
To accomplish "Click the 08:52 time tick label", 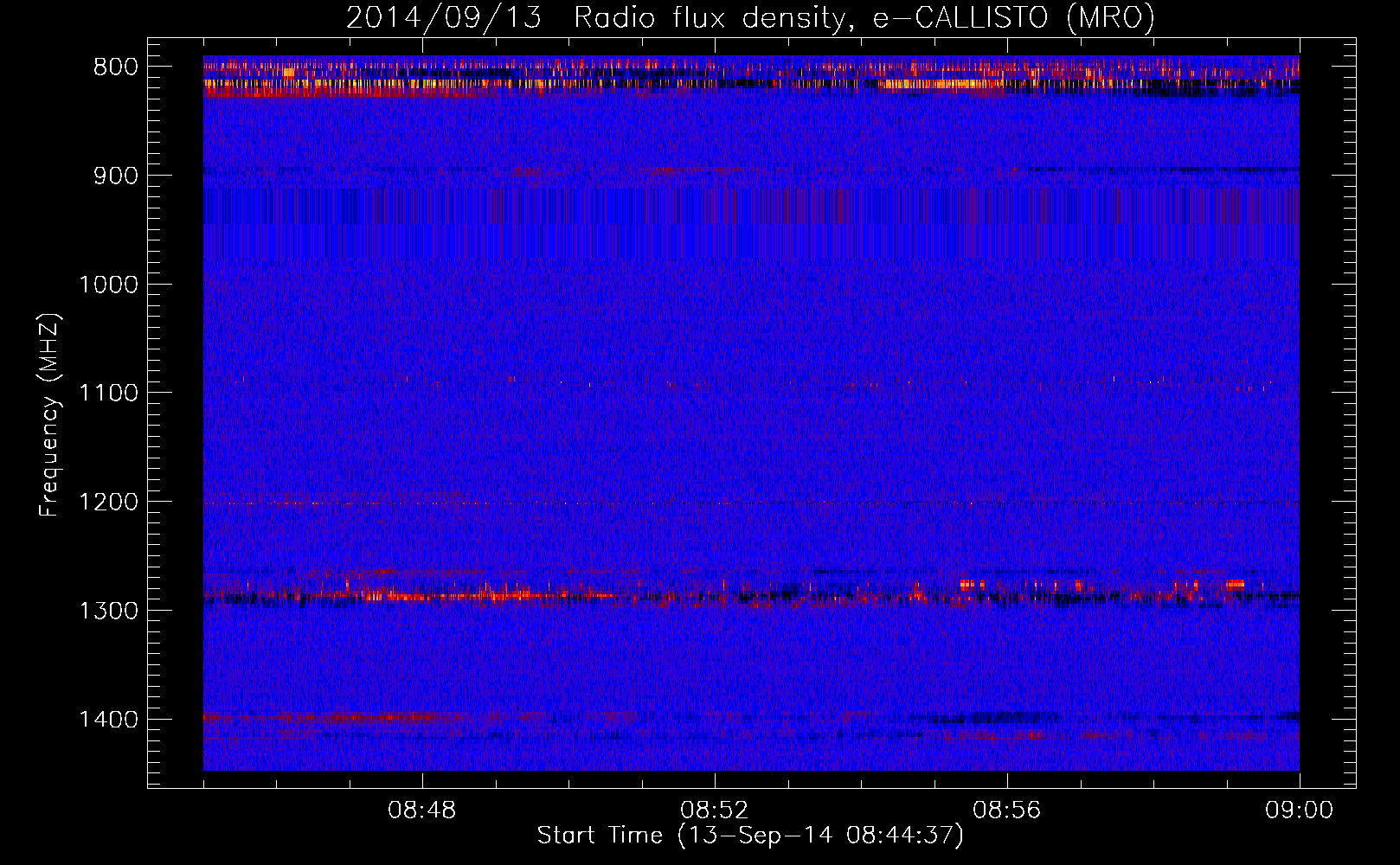I will click(715, 811).
